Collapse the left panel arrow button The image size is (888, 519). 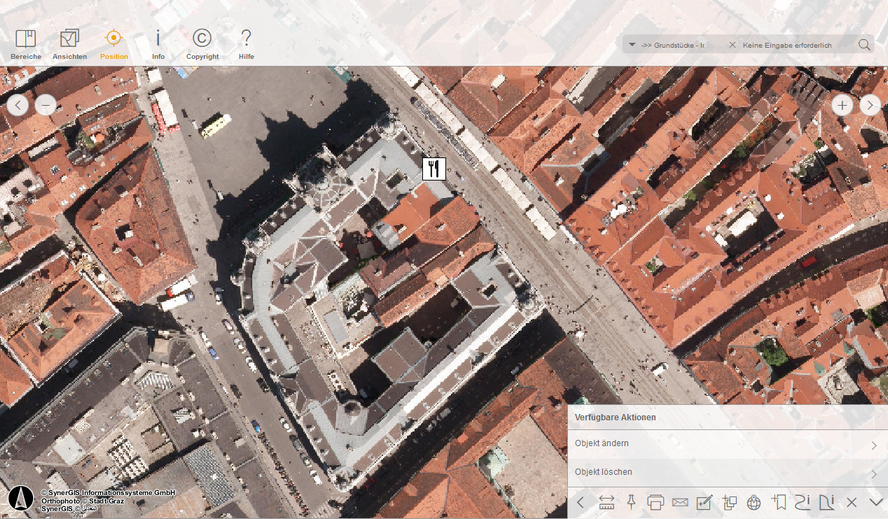[x=19, y=105]
